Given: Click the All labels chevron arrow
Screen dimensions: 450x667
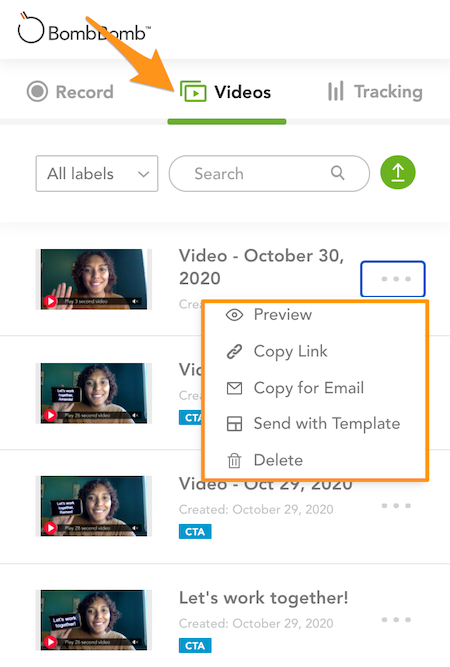Looking at the screenshot, I should click(144, 174).
